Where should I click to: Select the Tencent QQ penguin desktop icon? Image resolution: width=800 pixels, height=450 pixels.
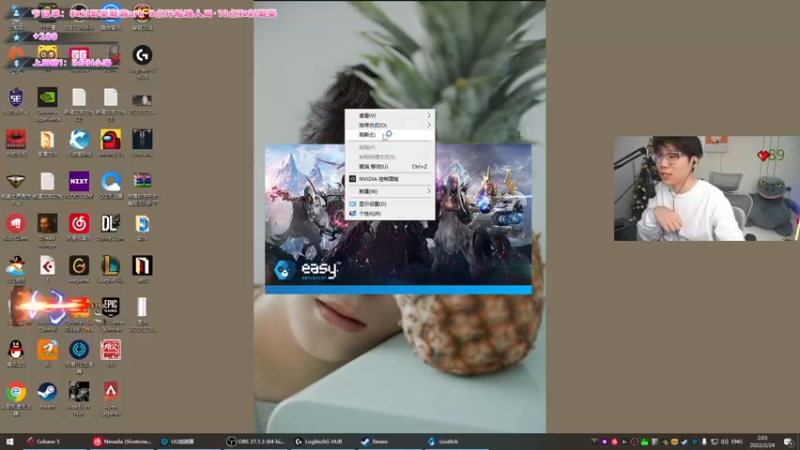pos(16,354)
